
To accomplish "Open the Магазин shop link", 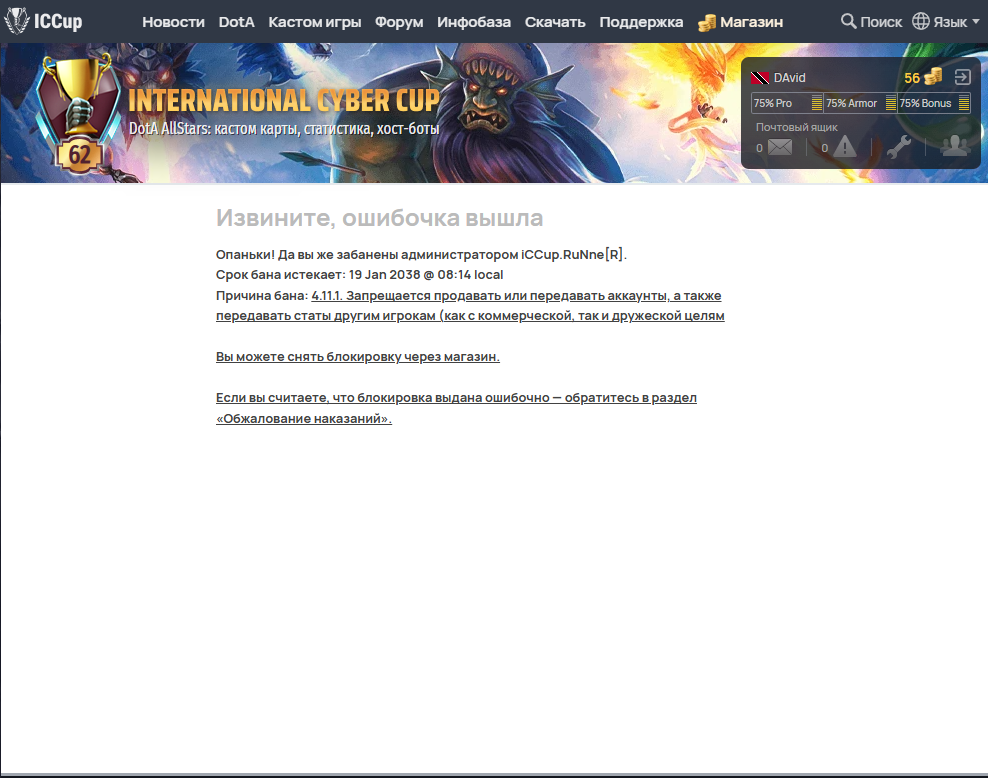I will coord(740,22).
